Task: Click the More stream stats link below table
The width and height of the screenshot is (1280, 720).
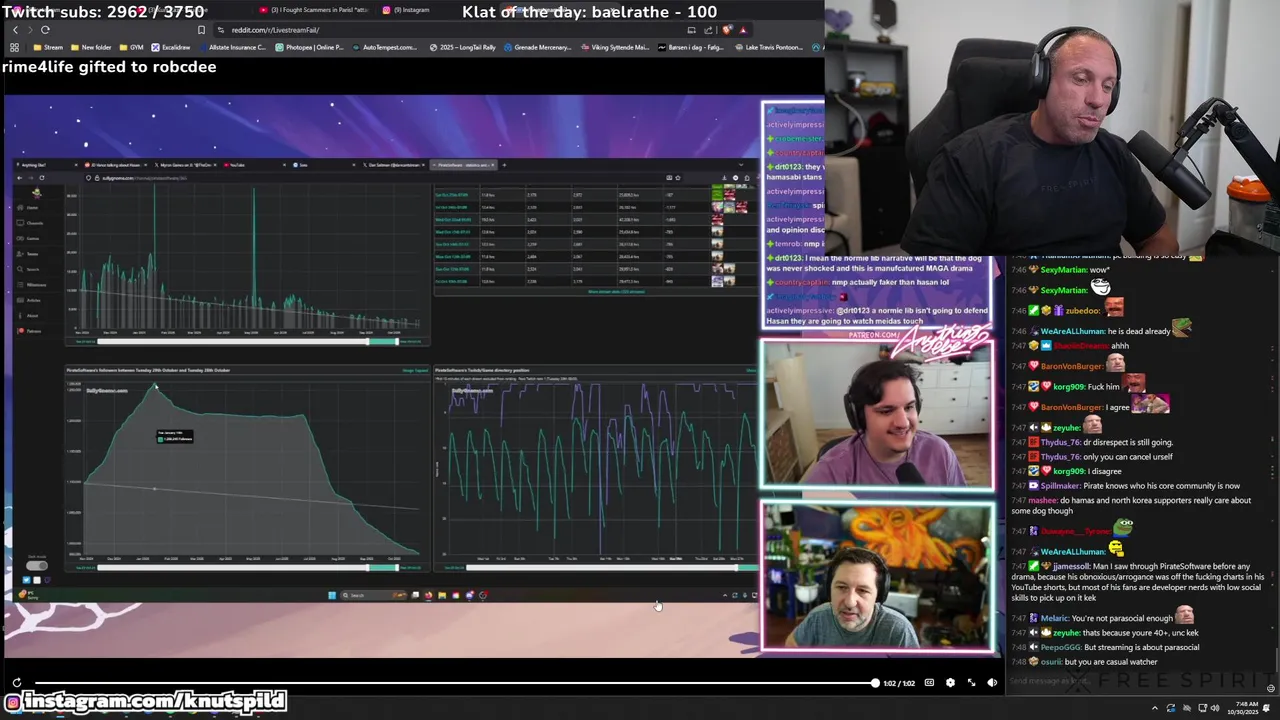Action: click(616, 291)
